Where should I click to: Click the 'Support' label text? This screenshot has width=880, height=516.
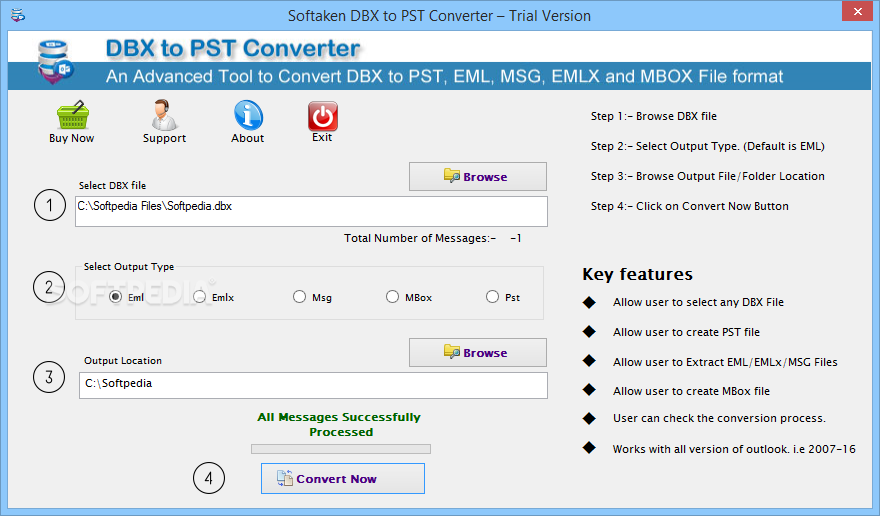[x=164, y=138]
